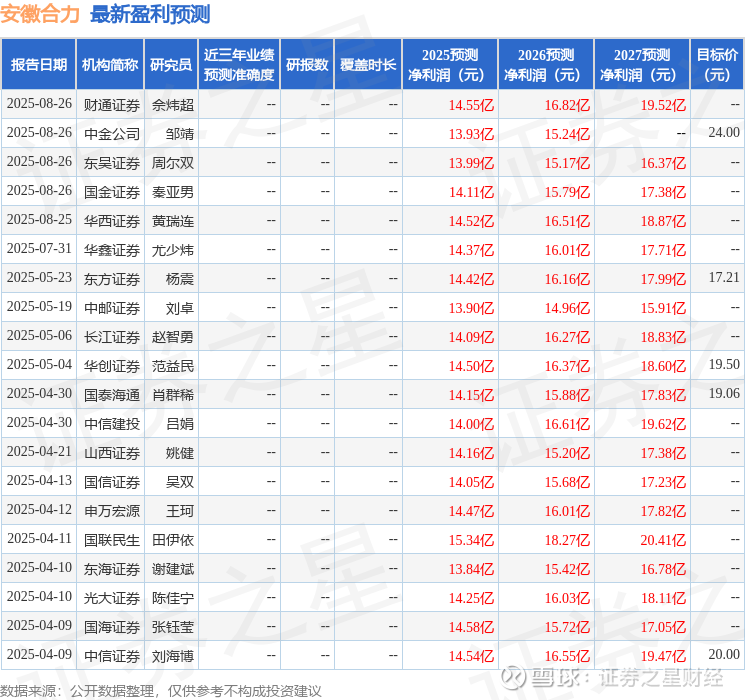Click analyst name 田伊依

173,540
